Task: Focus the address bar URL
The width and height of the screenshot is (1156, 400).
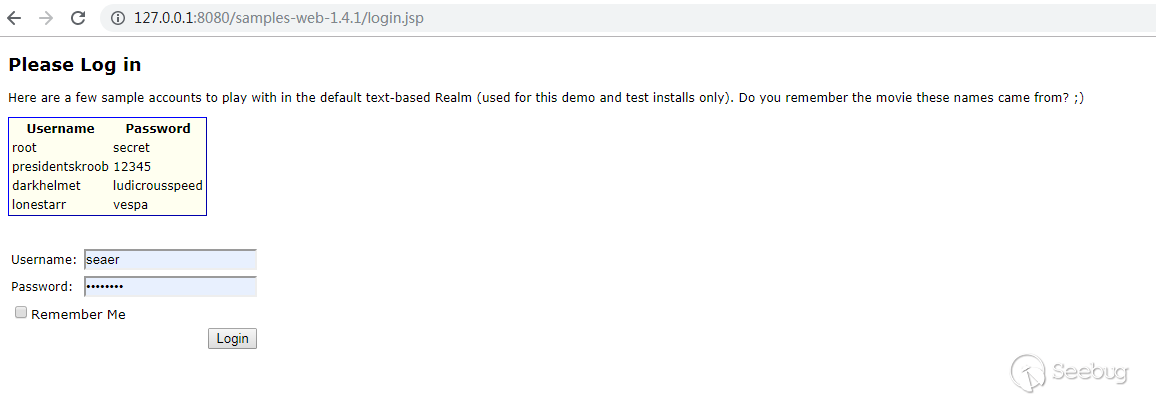Action: coord(278,18)
